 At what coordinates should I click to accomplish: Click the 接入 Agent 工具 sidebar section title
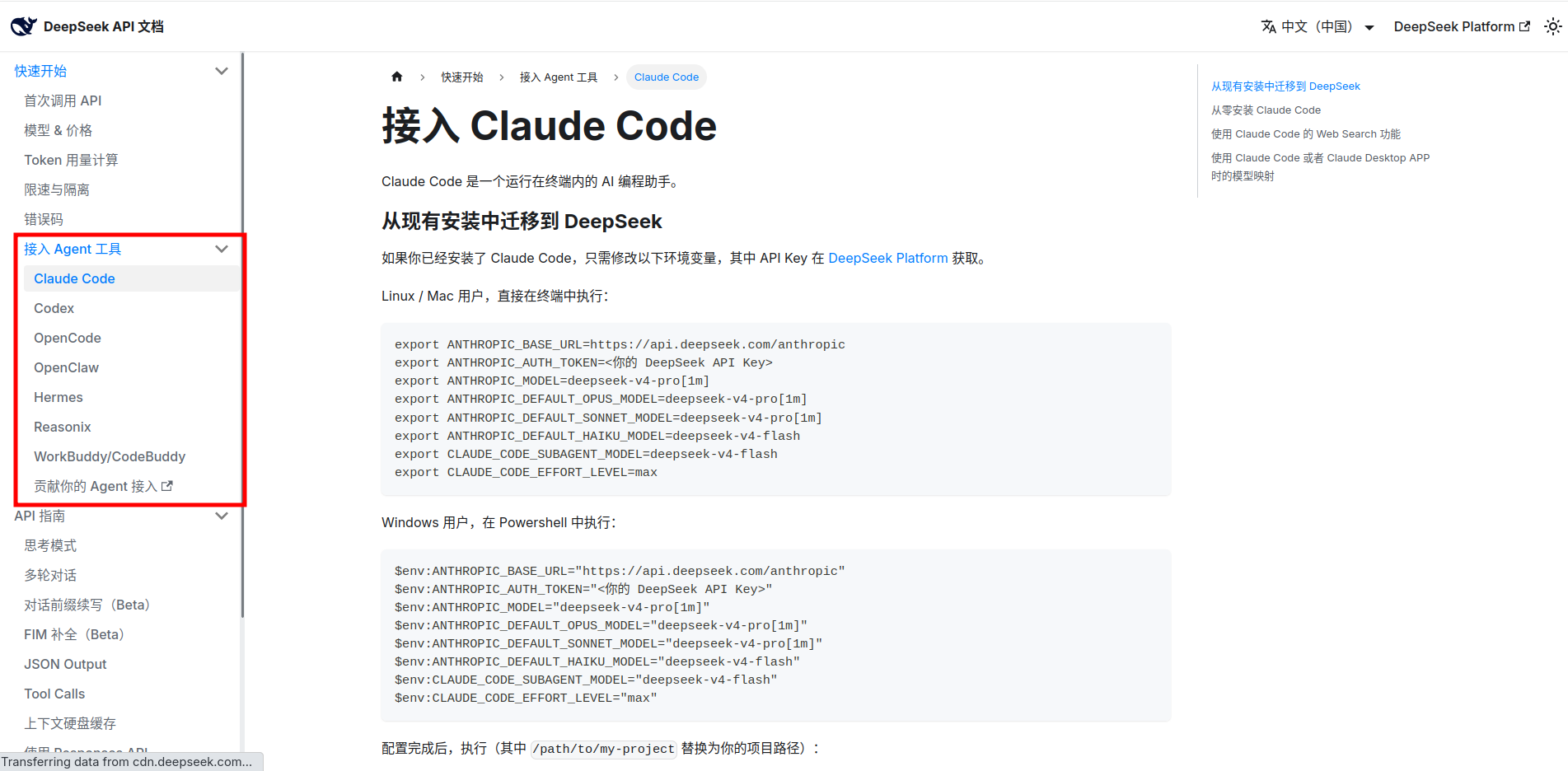point(73,249)
